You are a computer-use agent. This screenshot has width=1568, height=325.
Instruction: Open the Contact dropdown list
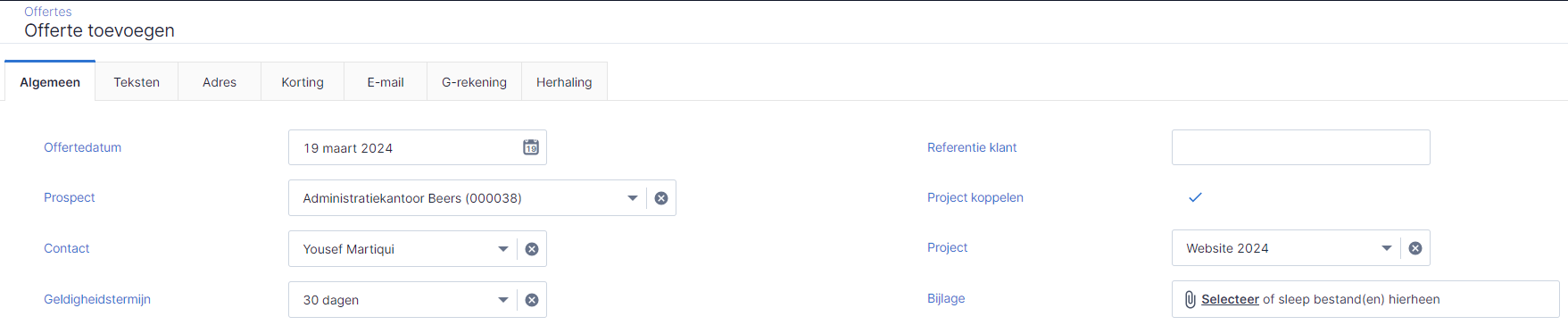503,249
